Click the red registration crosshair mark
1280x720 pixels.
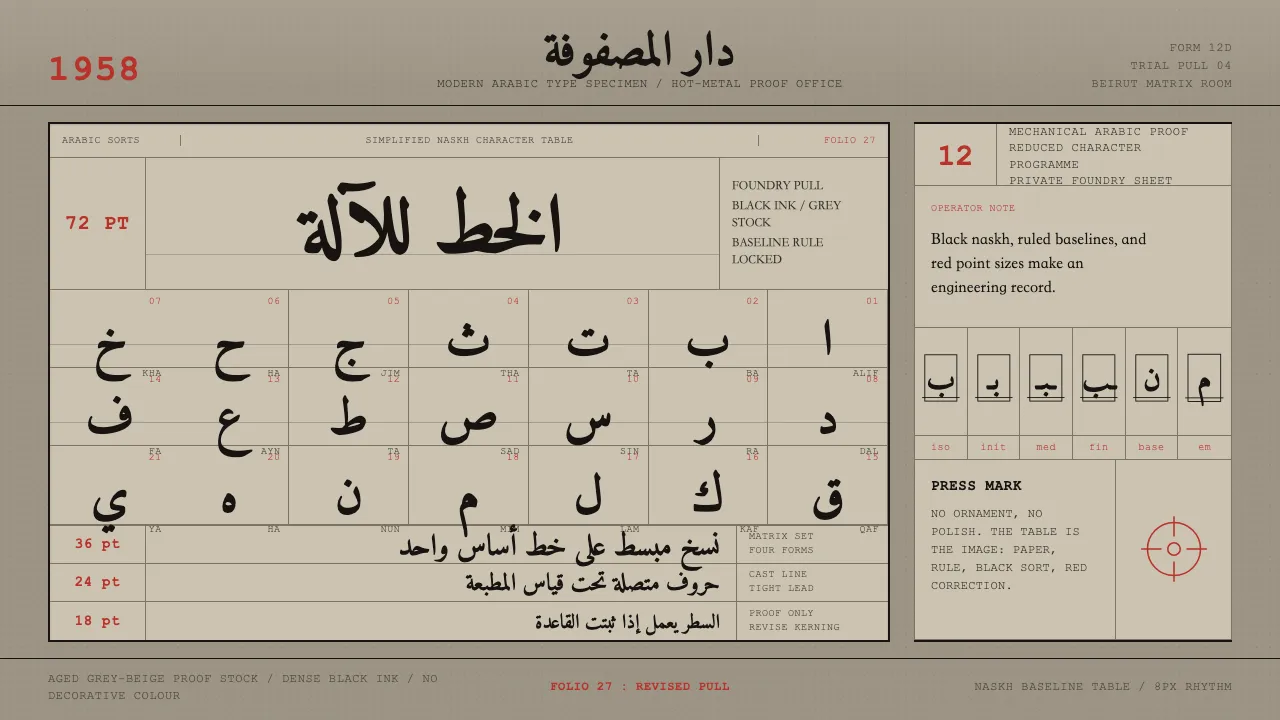click(x=1174, y=549)
